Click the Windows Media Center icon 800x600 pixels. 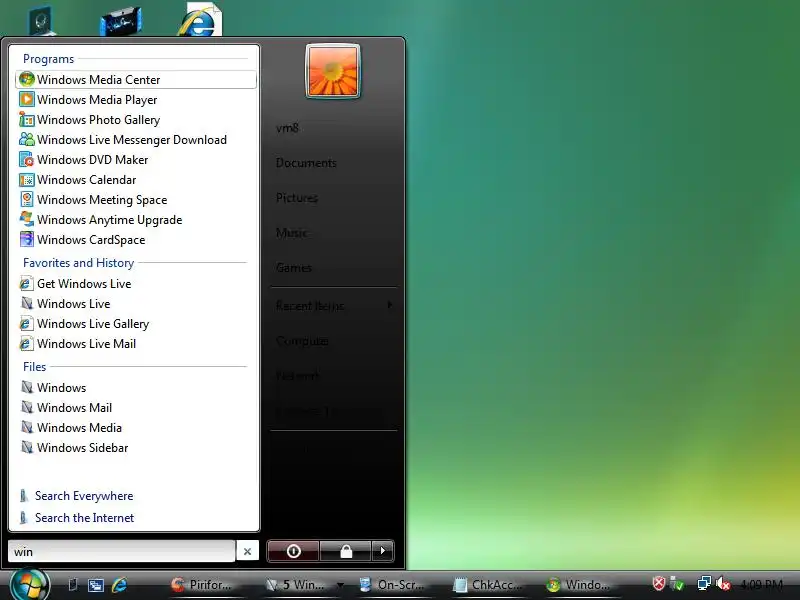click(27, 79)
